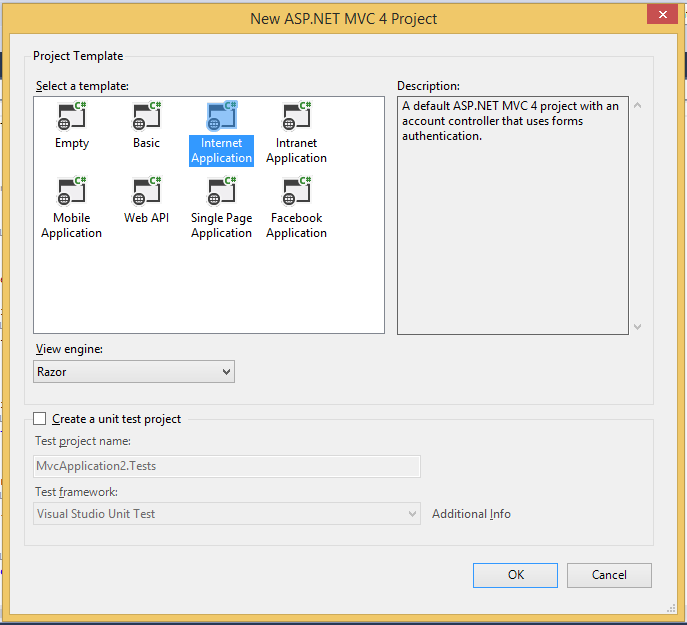
Task: Click description scrollbar up arrow
Action: (638, 105)
